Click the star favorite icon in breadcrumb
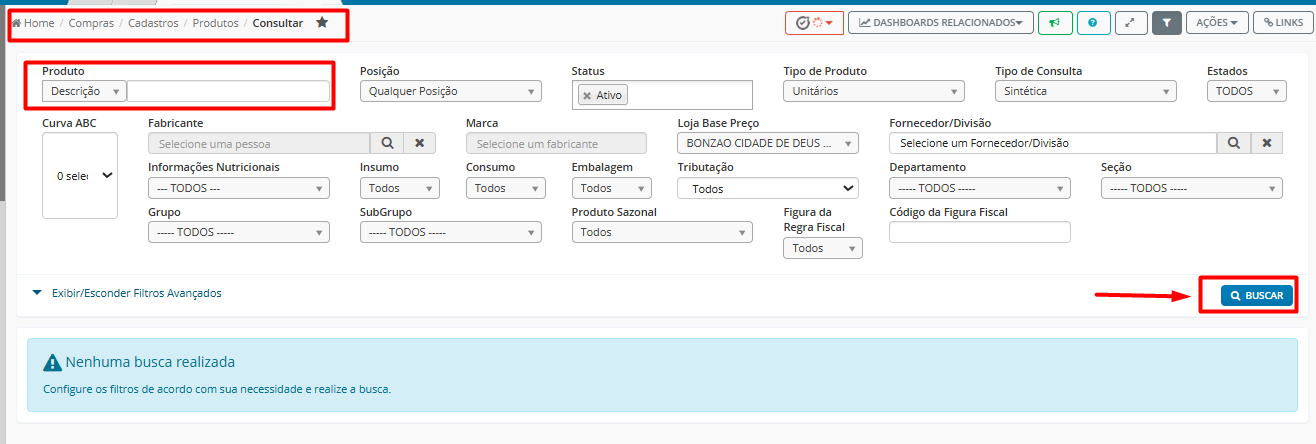This screenshot has height=444, width=1316. tap(322, 22)
